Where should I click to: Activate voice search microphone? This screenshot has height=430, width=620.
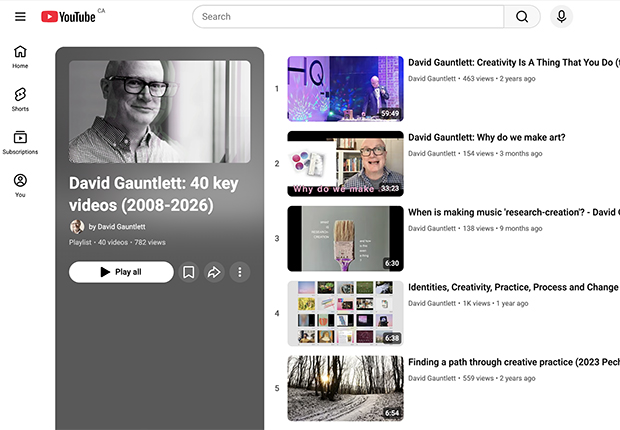[x=561, y=17]
